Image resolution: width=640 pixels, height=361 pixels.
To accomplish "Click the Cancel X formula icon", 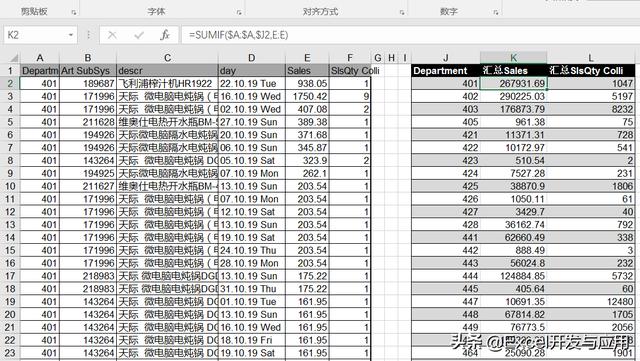I will pyautogui.click(x=112, y=35).
